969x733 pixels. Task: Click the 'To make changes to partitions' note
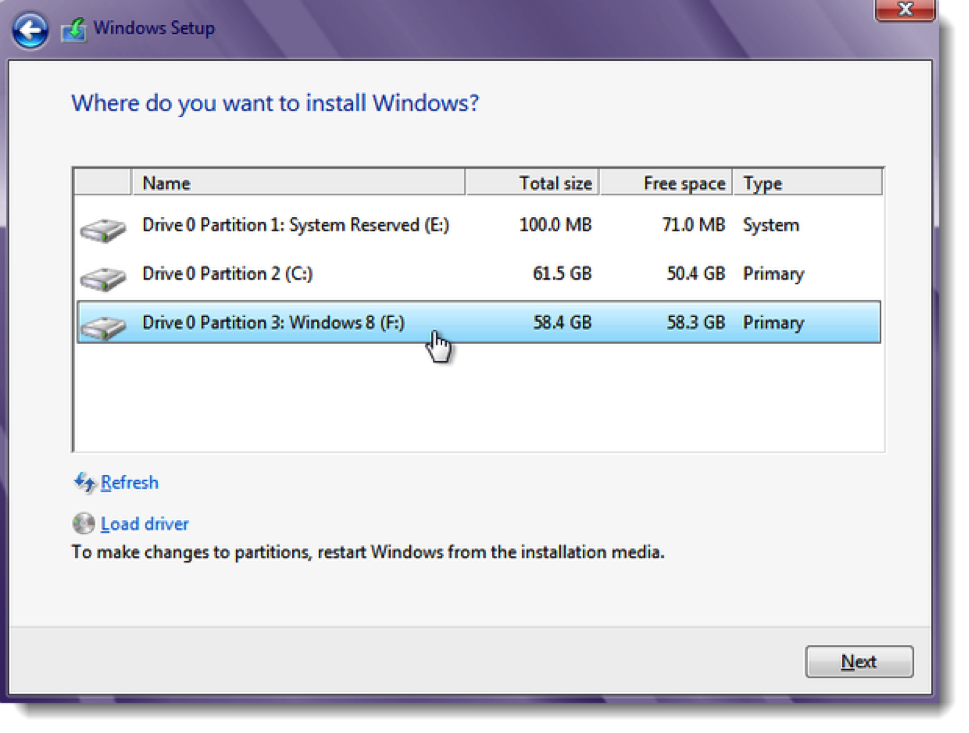pos(368,552)
